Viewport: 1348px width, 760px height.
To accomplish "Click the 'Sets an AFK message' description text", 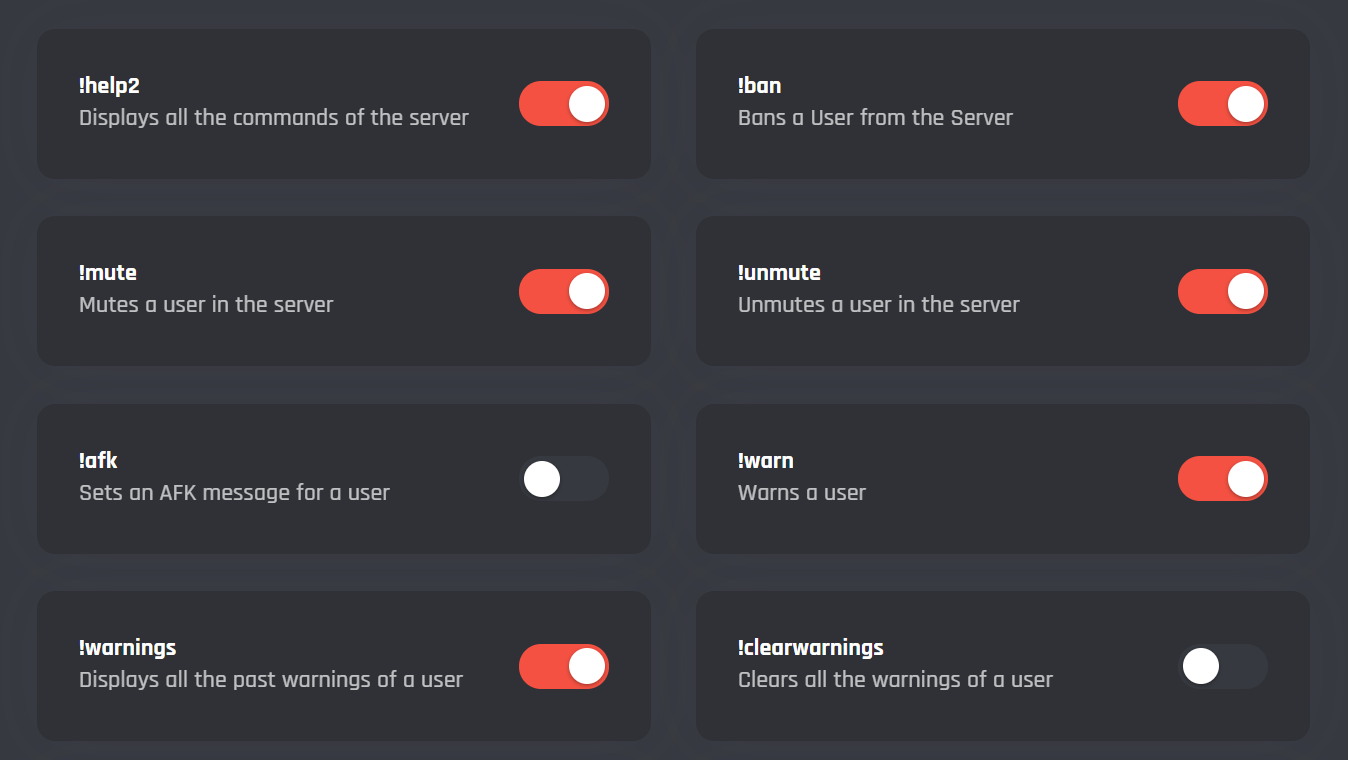I will pyautogui.click(x=235, y=493).
